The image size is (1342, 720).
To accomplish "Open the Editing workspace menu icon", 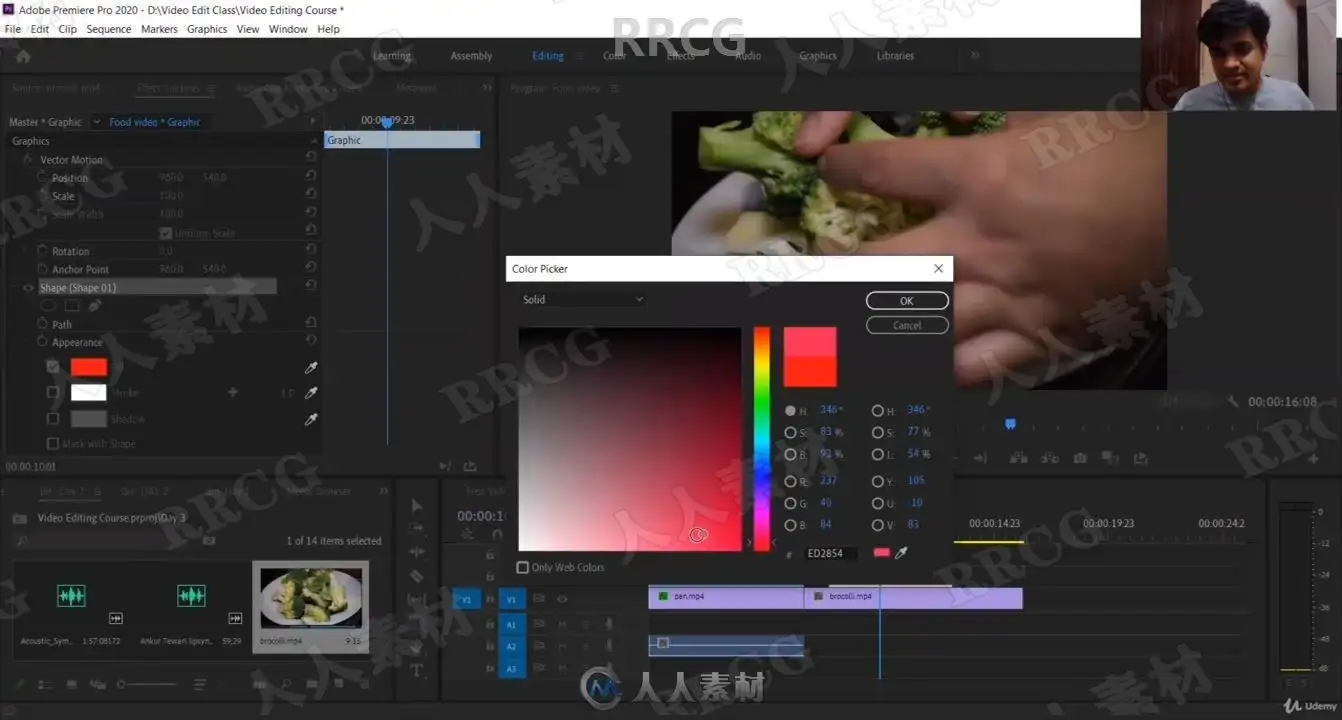I will point(579,56).
